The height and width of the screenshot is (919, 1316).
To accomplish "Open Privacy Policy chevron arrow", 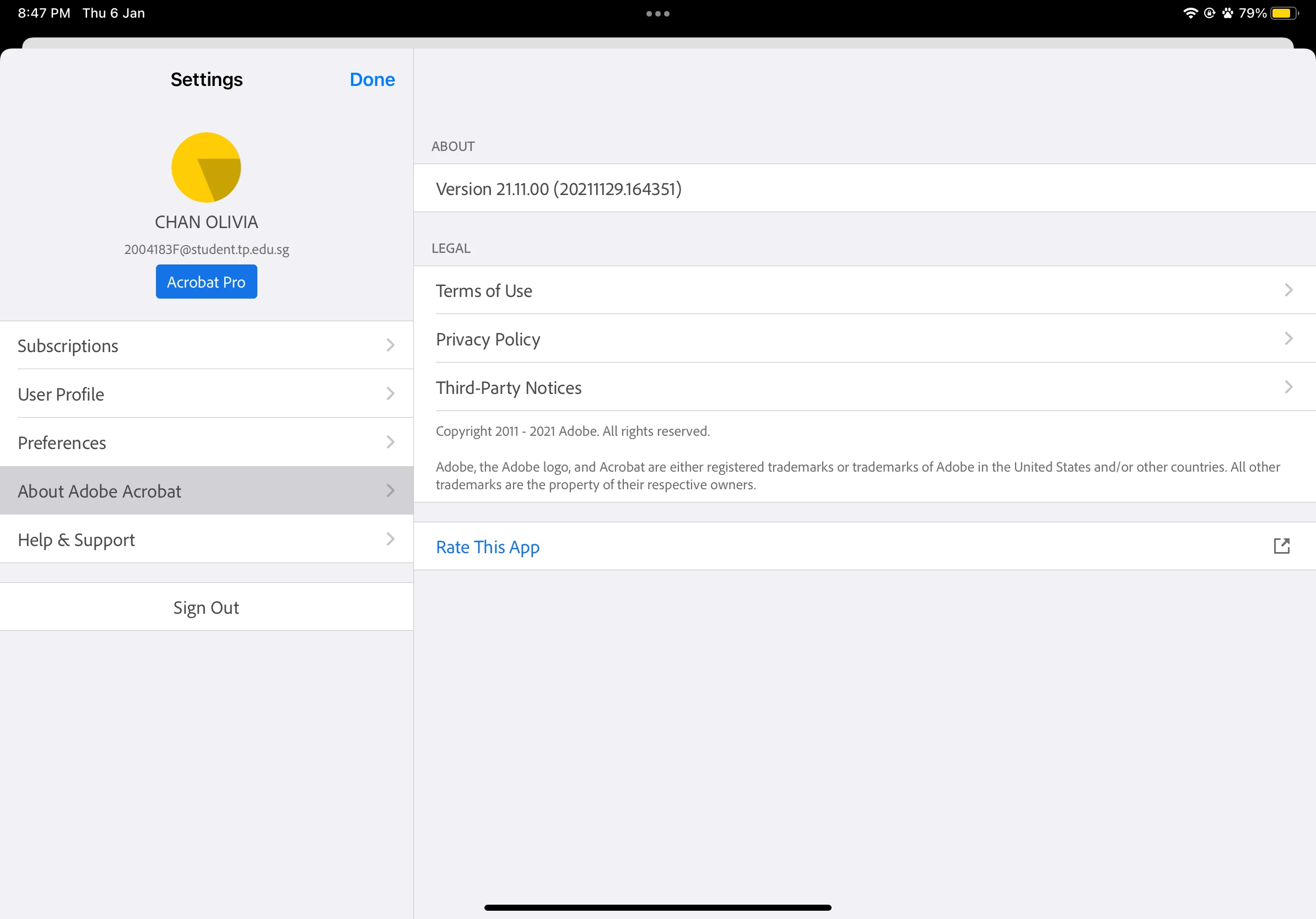I will click(1288, 339).
